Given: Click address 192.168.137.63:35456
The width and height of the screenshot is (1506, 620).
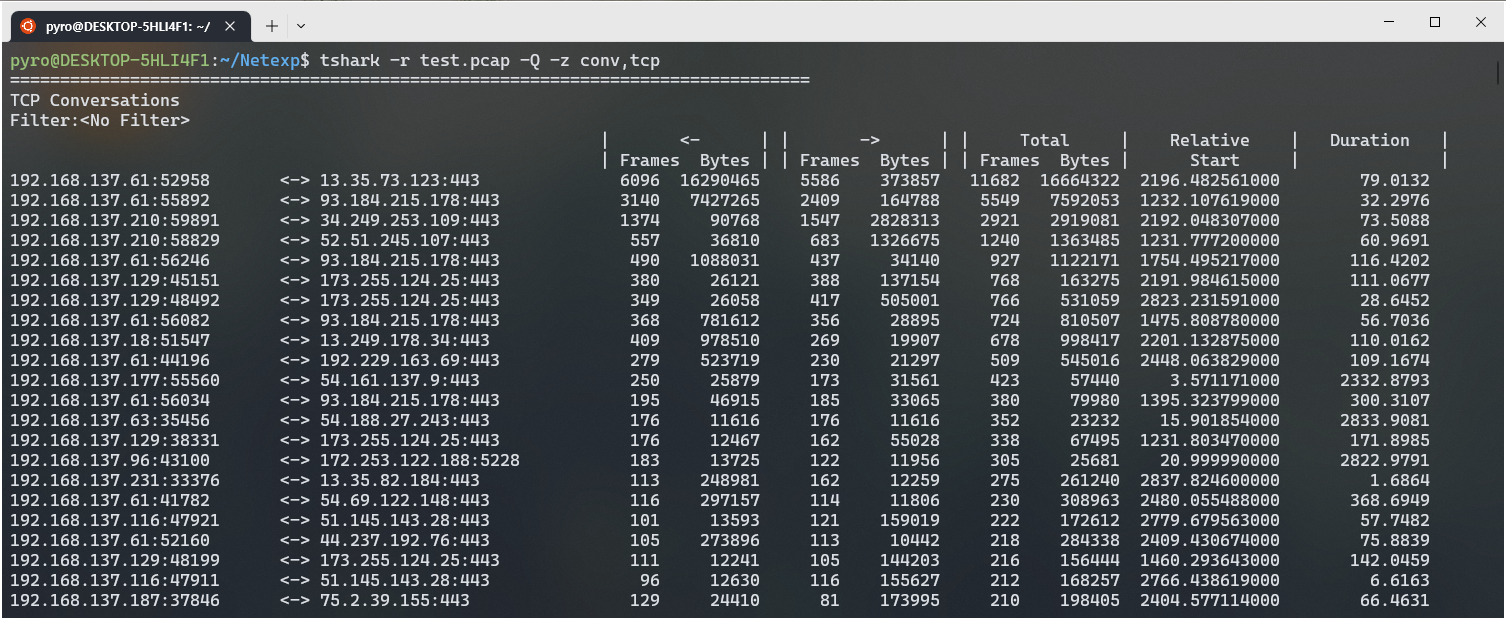Looking at the screenshot, I should (110, 420).
